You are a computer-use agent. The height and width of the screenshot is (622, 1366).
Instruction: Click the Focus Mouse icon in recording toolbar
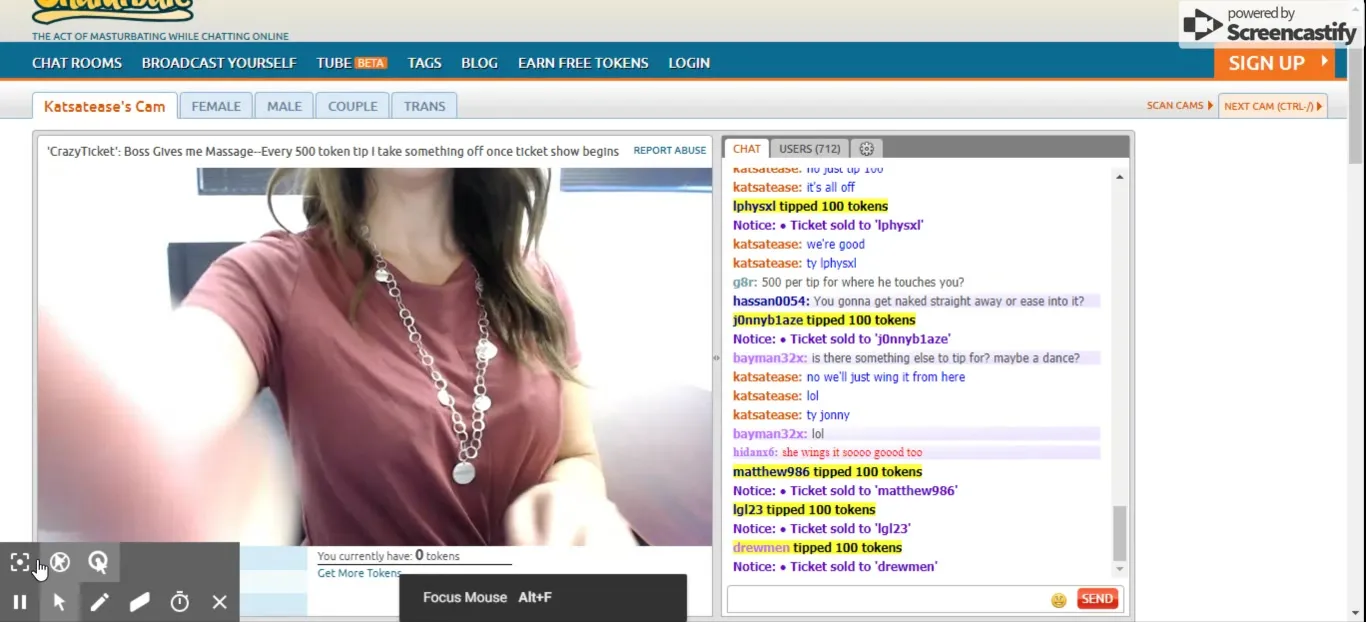tap(20, 562)
